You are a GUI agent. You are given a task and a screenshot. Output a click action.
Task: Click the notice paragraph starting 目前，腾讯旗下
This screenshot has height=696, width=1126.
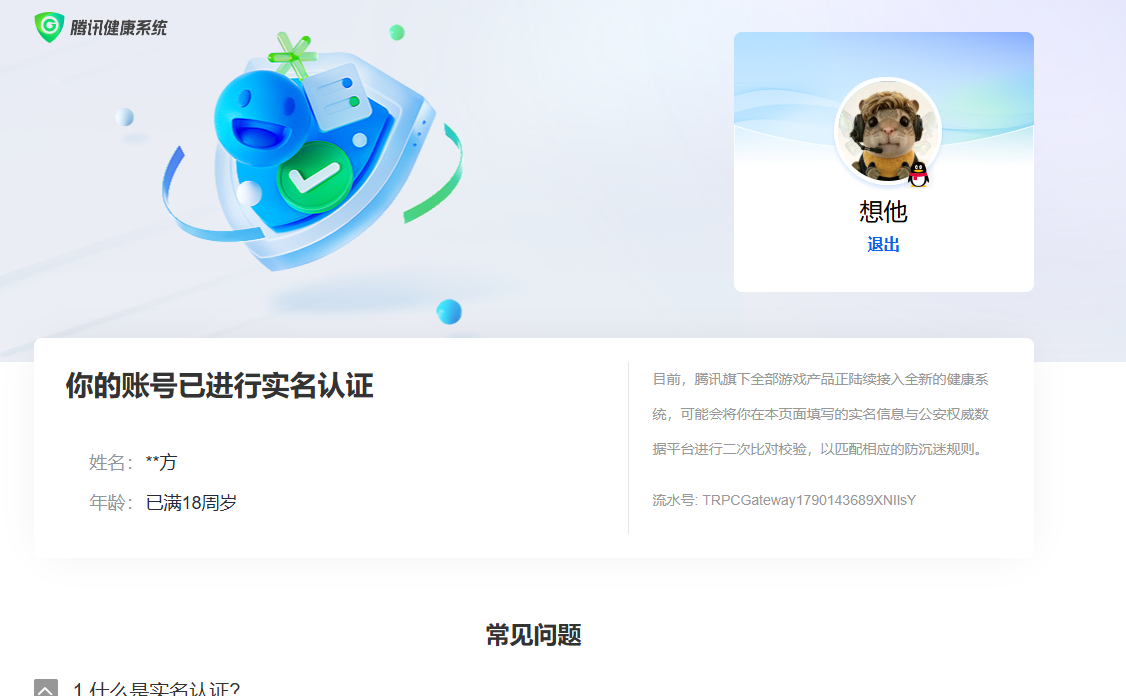coord(821,414)
